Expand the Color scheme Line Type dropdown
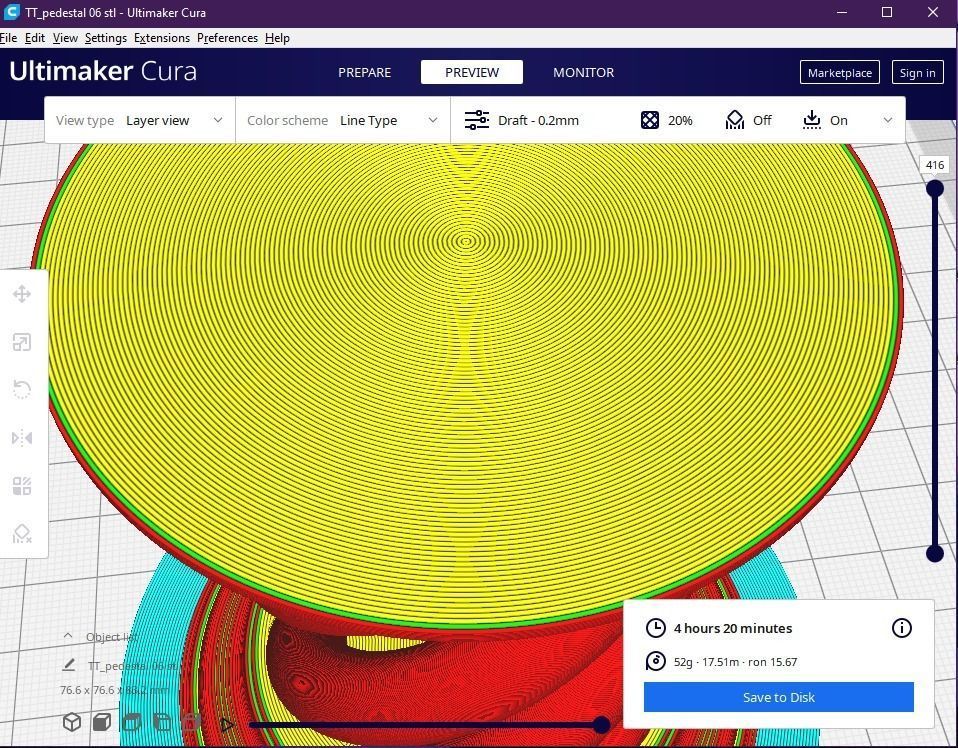Screen dimensions: 958x748 click(343, 120)
